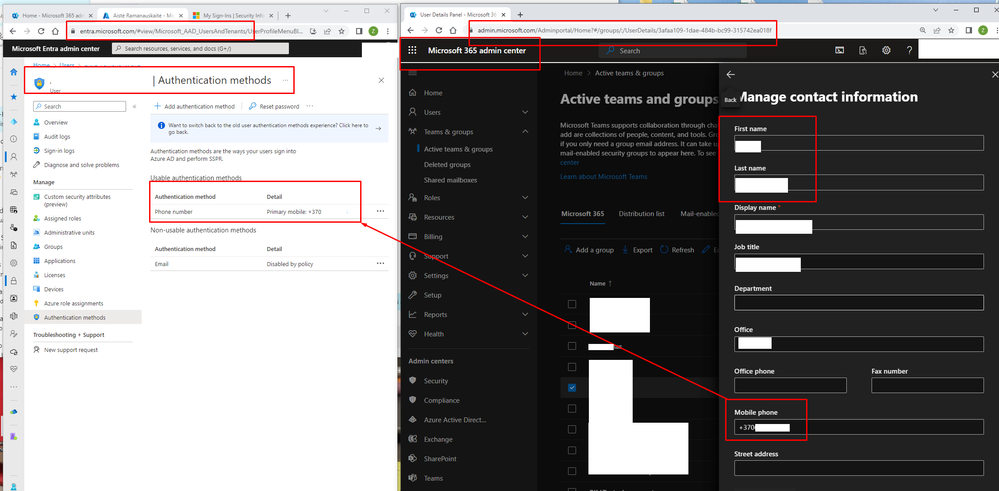Open Exchange admin center
Screen dimensions: 999x491
[438, 439]
